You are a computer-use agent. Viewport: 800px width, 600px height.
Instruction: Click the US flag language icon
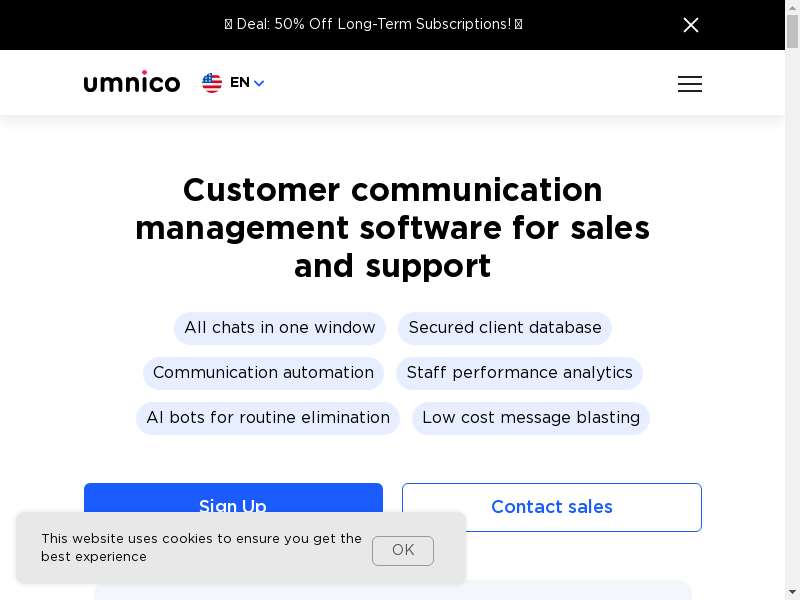coord(212,83)
